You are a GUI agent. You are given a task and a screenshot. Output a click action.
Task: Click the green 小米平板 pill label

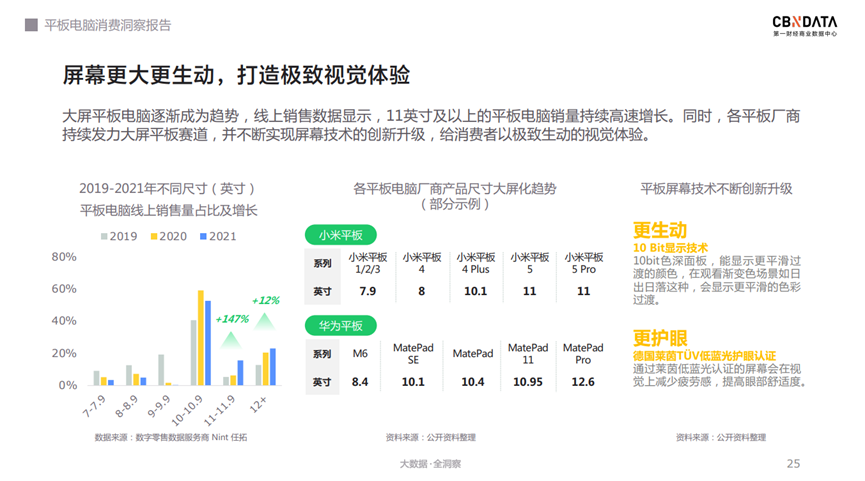point(340,235)
